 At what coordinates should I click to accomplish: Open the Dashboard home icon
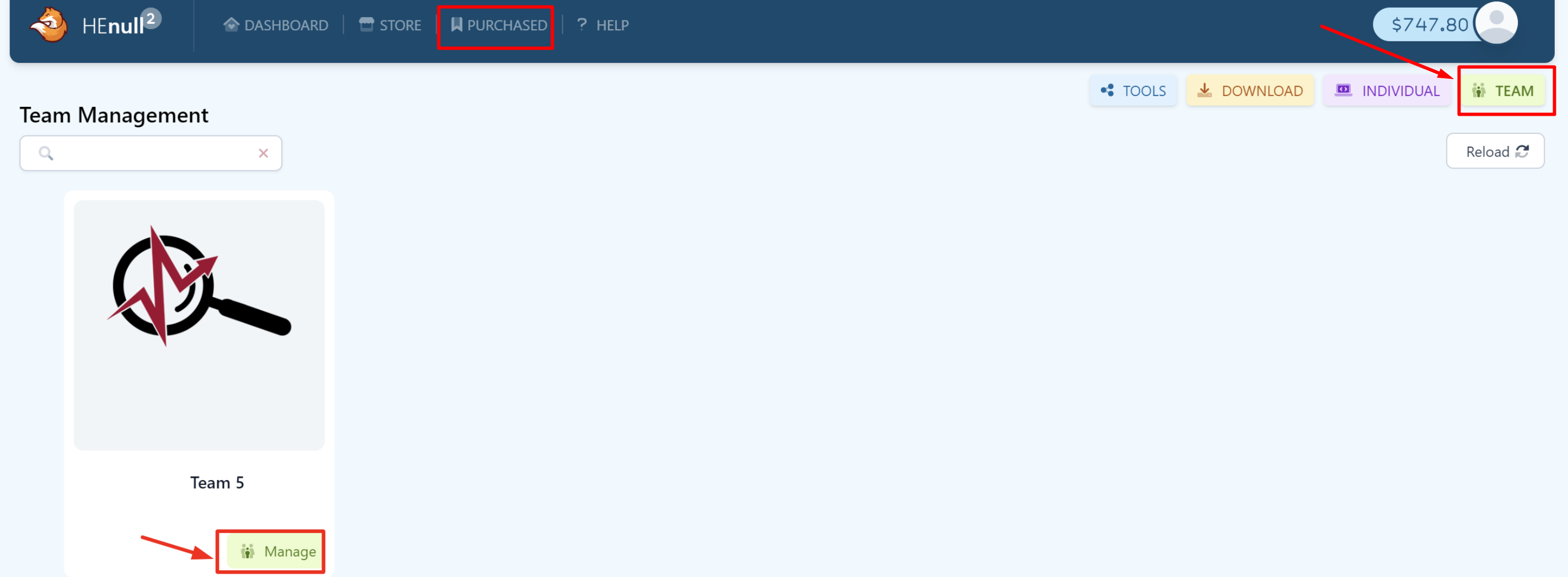231,24
